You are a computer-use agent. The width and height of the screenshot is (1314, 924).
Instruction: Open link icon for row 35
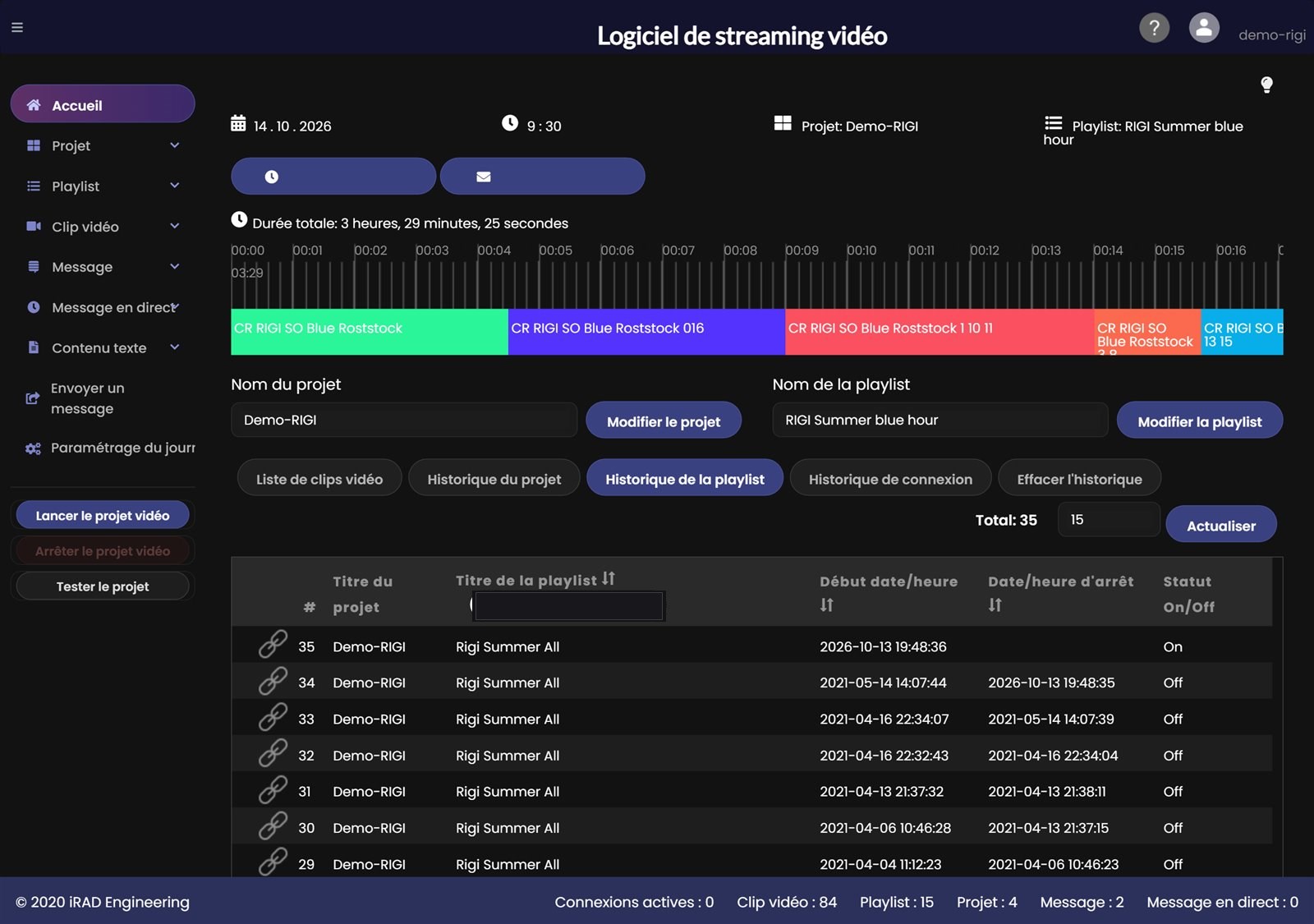(x=273, y=645)
